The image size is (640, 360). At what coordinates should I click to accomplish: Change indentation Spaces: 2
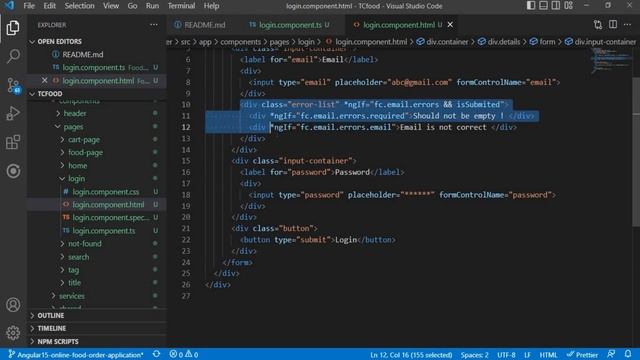[475, 355]
